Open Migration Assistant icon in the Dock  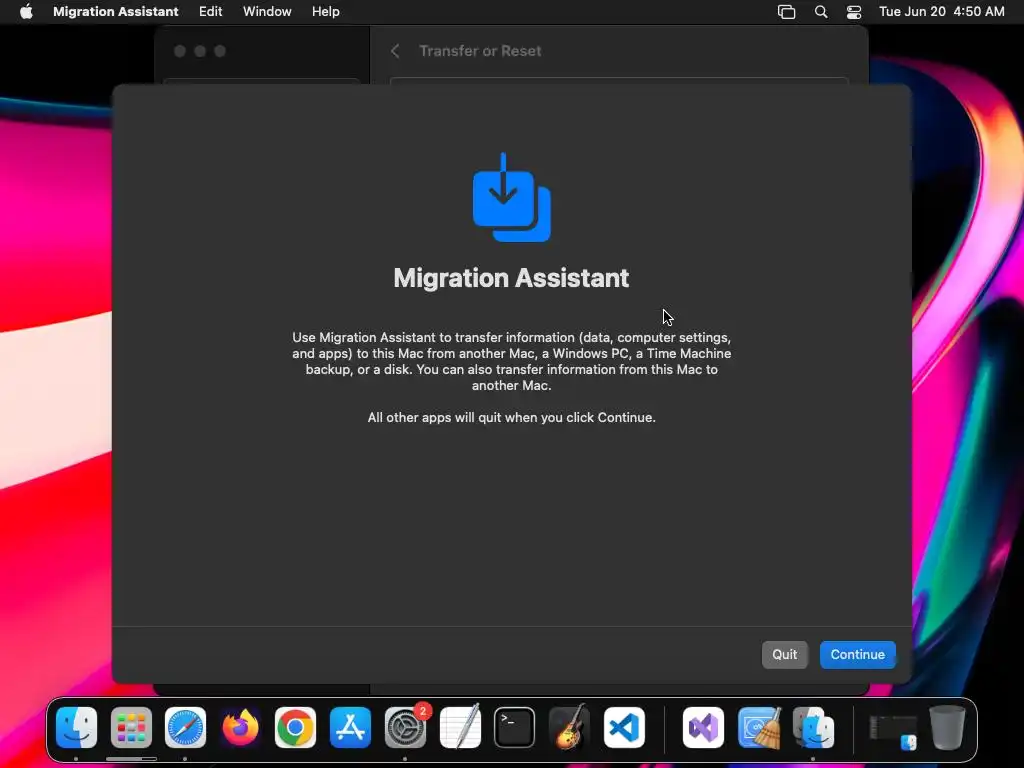coord(813,728)
